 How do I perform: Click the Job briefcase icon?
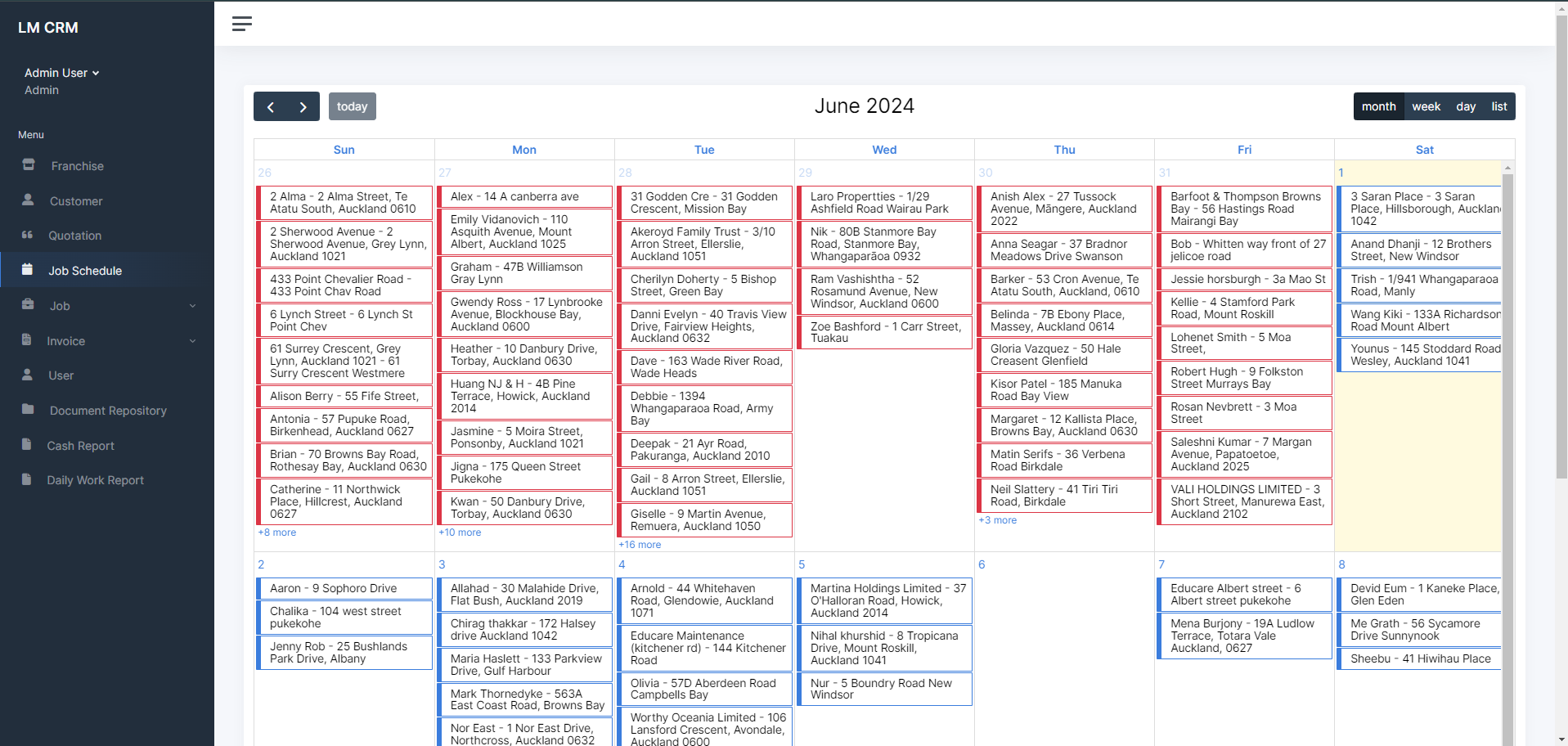pos(28,304)
